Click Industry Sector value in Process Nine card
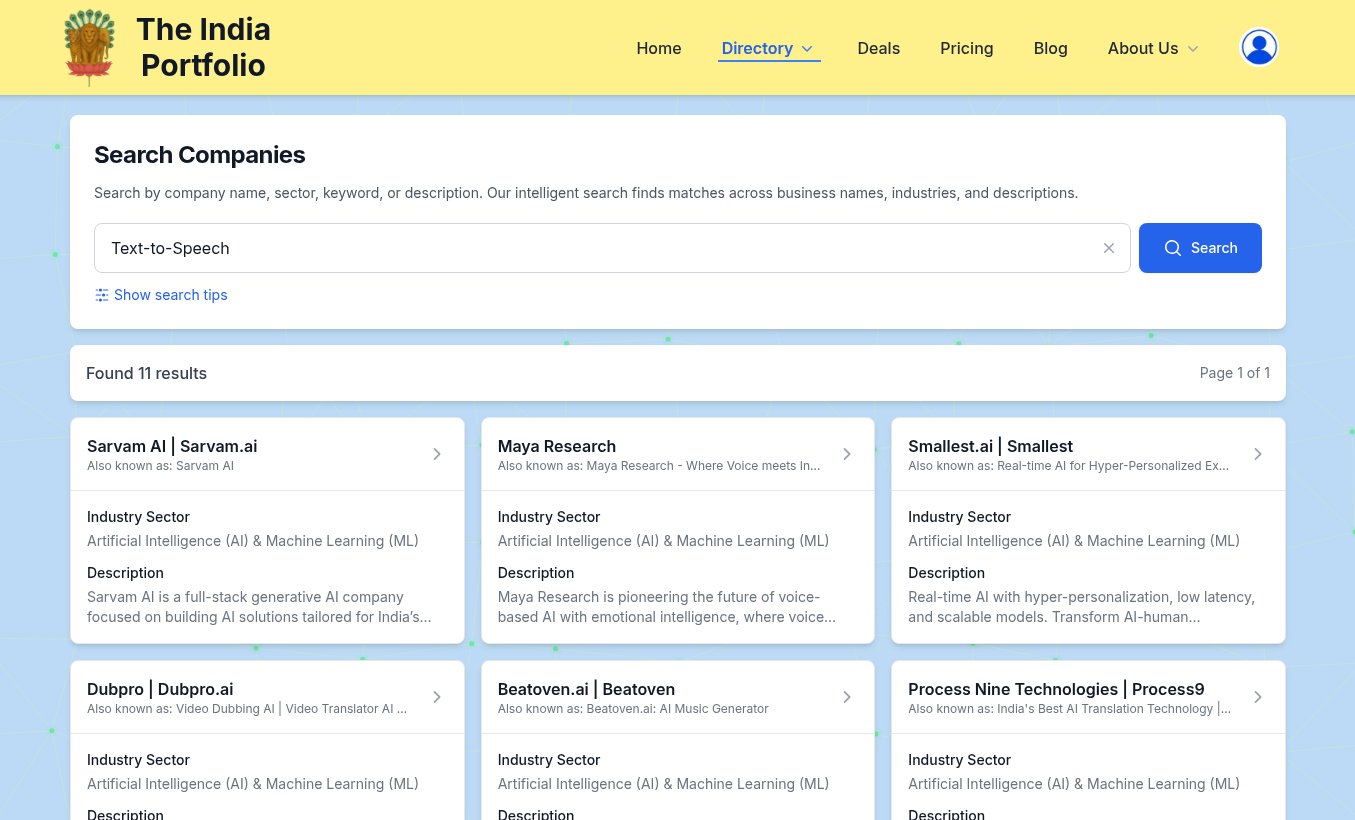 (1074, 784)
